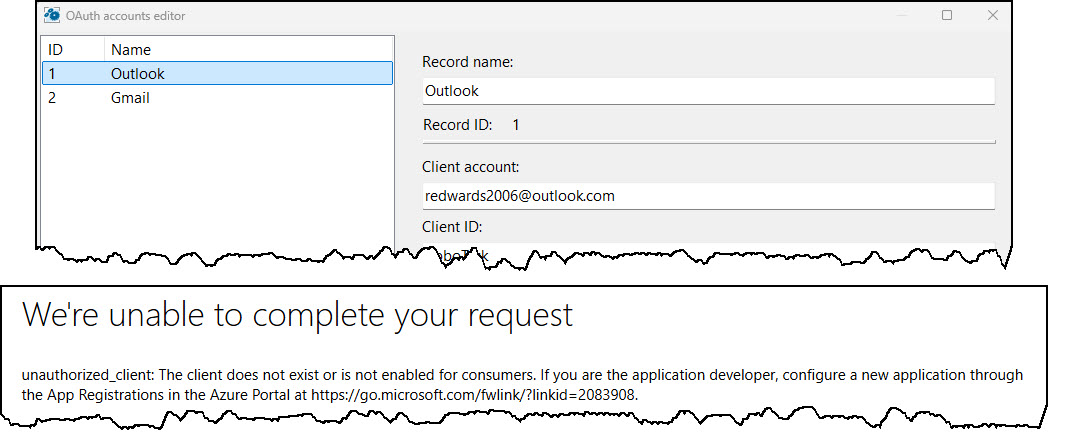Click the Record name label
The height and width of the screenshot is (440, 1091).
tap(468, 62)
